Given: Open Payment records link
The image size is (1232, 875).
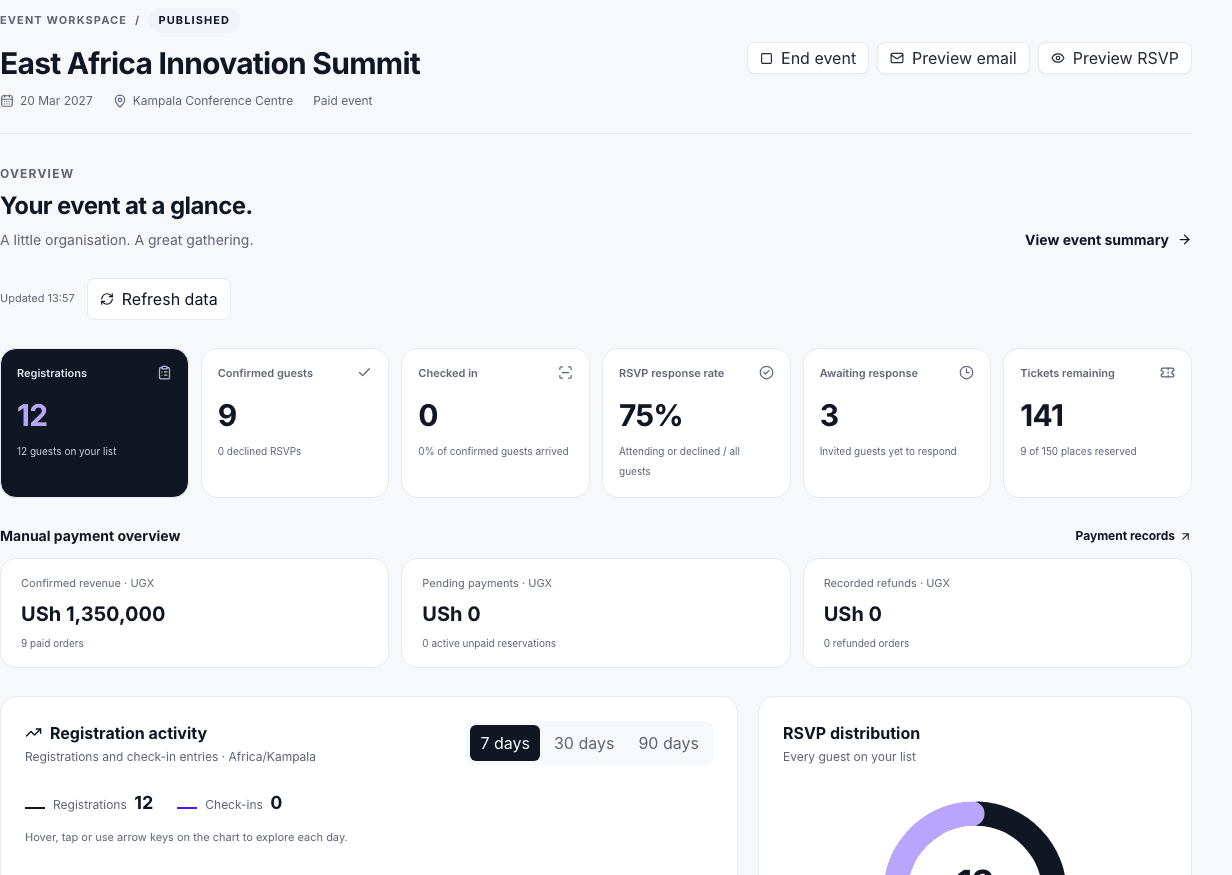Looking at the screenshot, I should coord(1133,536).
